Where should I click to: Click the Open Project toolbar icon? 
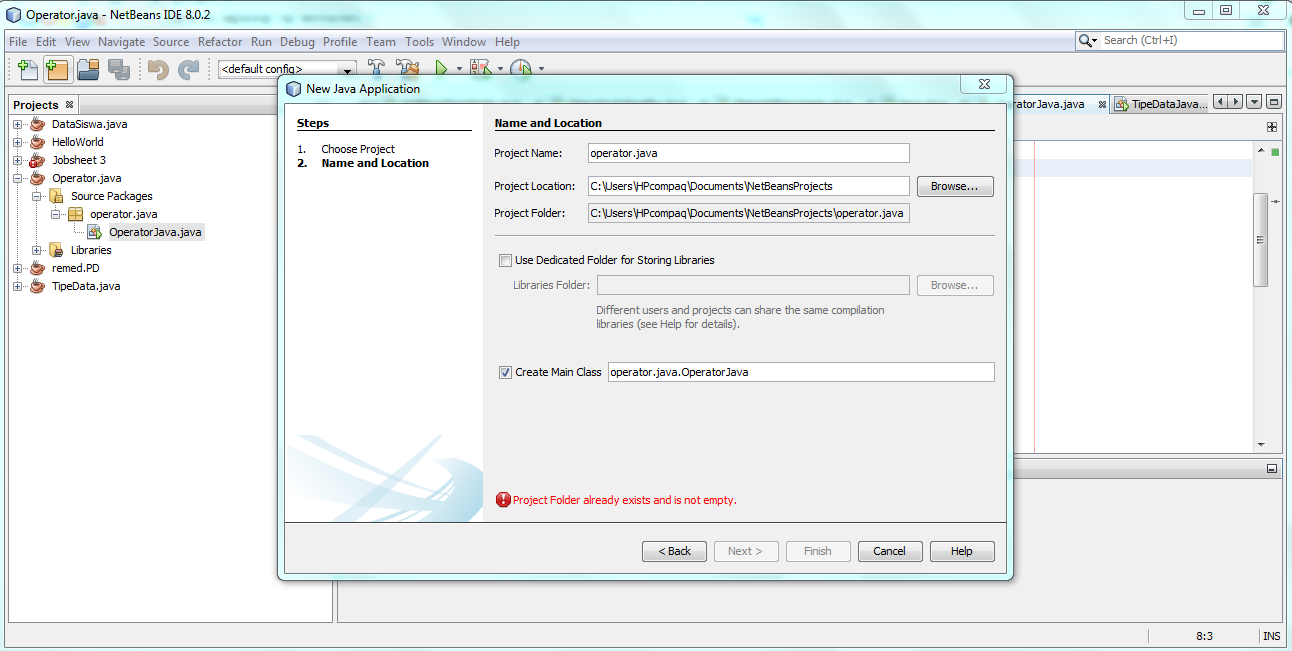pyautogui.click(x=88, y=69)
